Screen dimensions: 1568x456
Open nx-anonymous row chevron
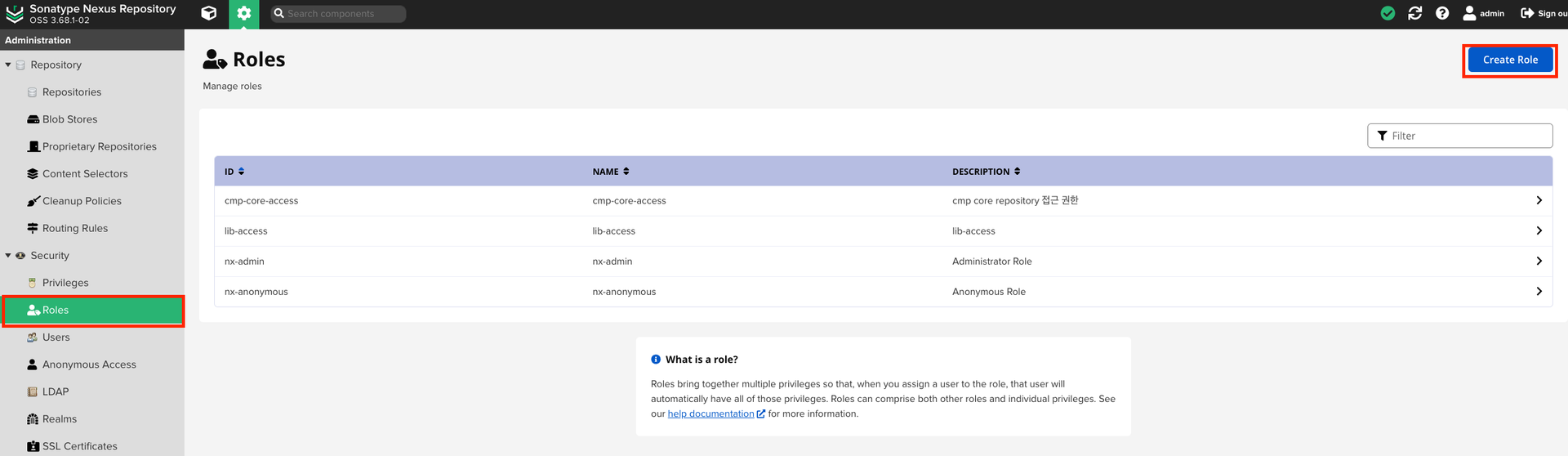(x=1539, y=291)
